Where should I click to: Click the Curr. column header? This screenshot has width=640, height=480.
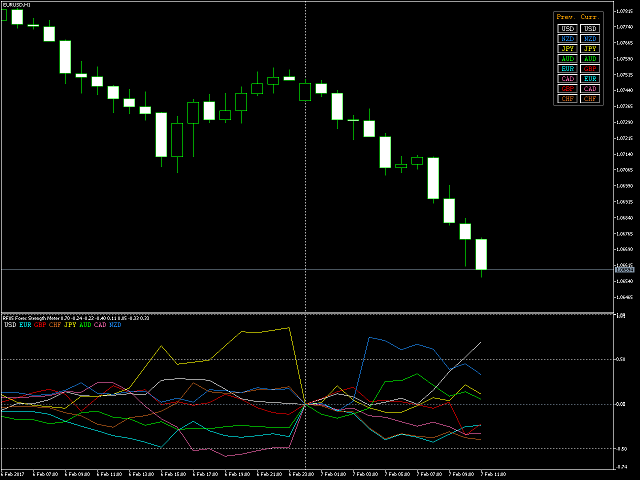point(592,17)
